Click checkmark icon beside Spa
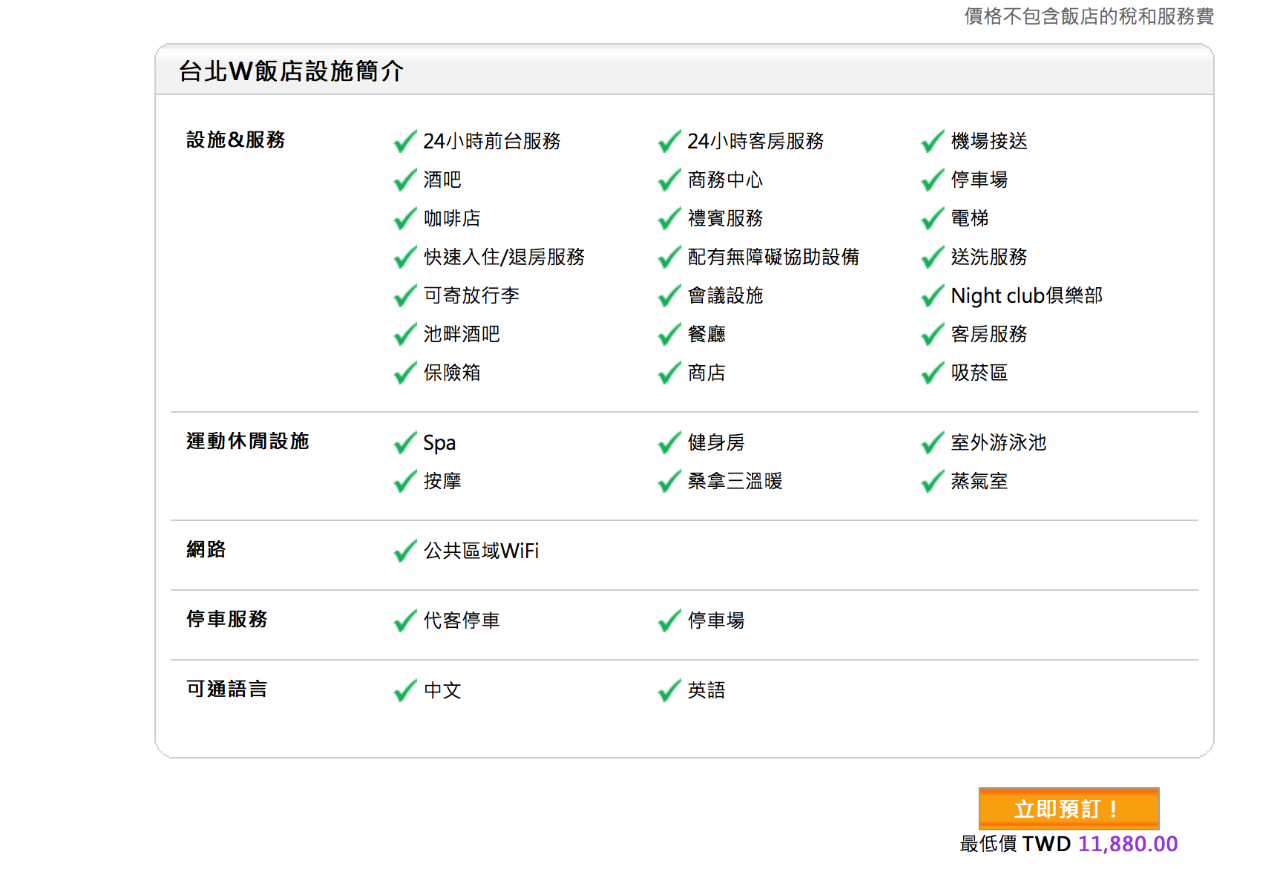The image size is (1280, 869). tap(405, 442)
